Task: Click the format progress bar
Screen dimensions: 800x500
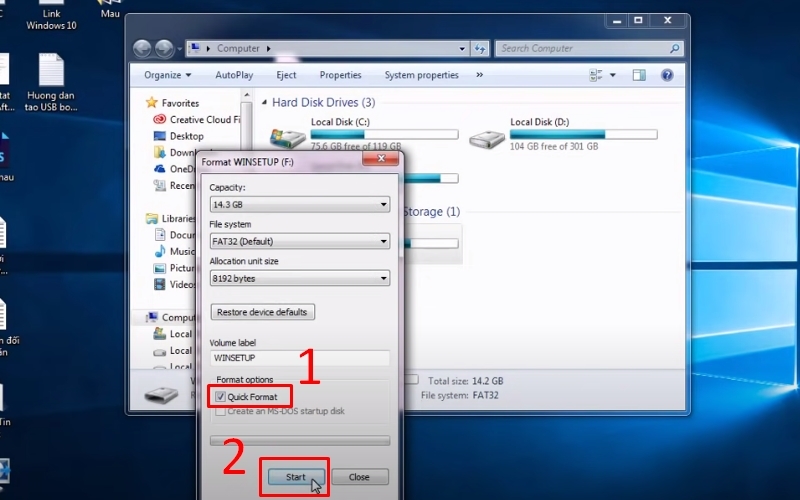Action: tap(299, 440)
